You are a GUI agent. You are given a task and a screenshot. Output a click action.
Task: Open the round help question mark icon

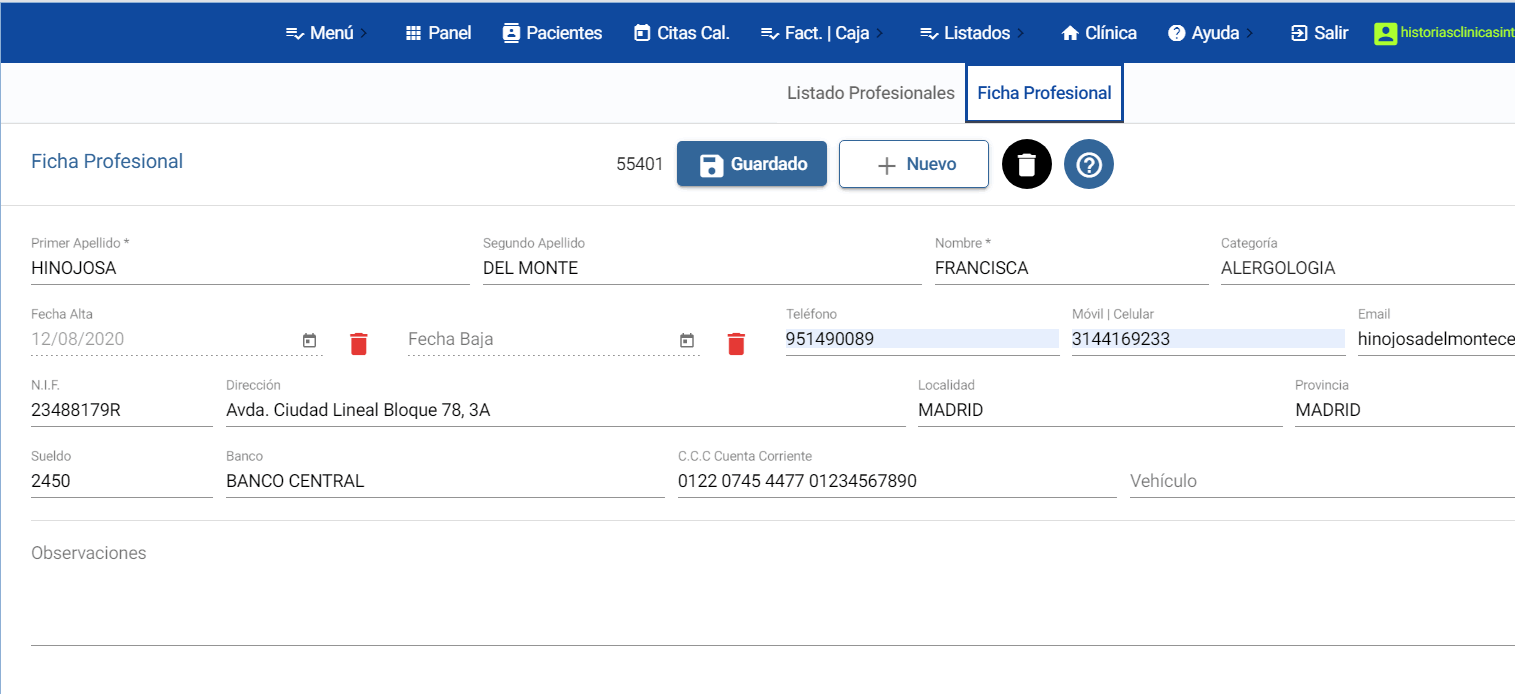pos(1088,164)
